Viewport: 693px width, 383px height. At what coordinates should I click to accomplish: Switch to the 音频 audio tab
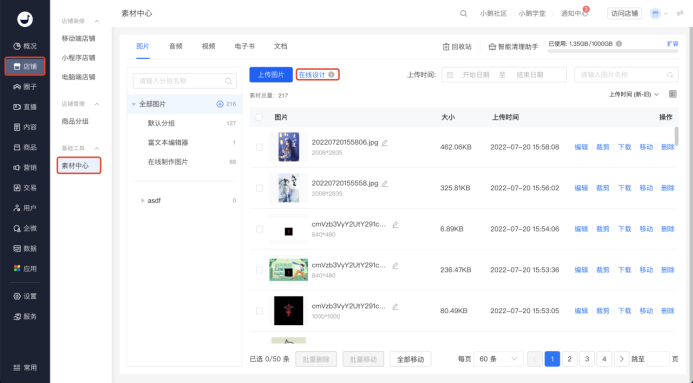[x=175, y=46]
